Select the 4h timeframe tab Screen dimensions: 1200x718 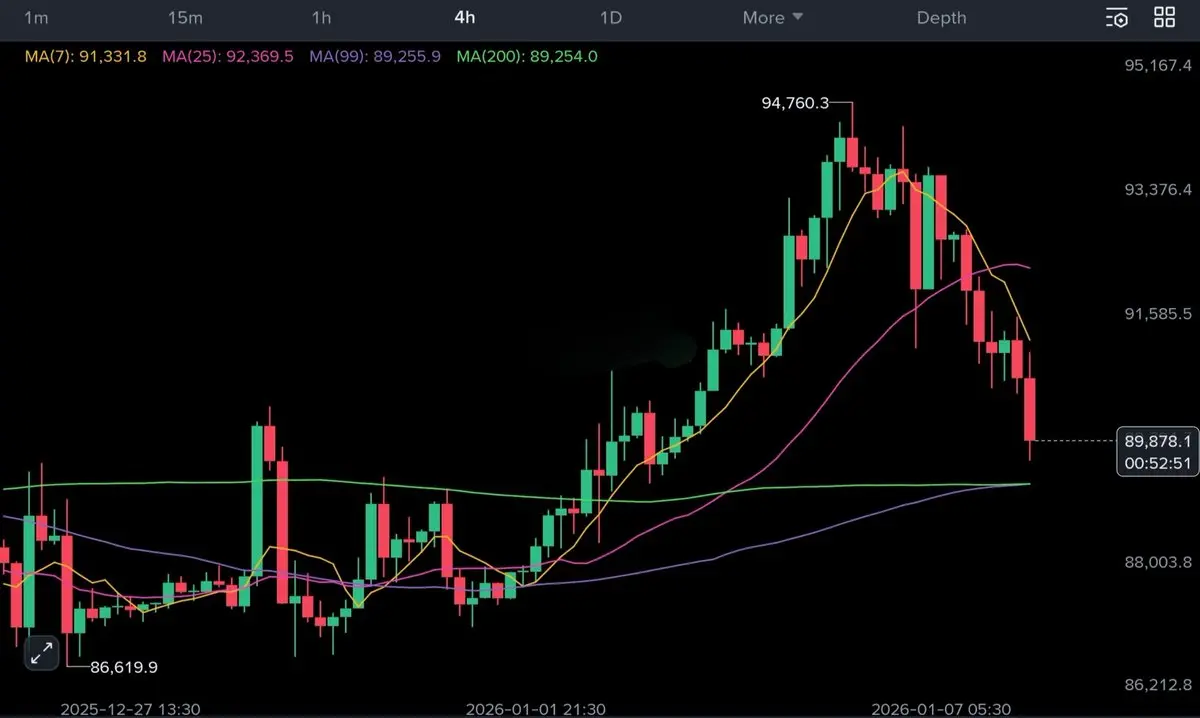click(465, 17)
